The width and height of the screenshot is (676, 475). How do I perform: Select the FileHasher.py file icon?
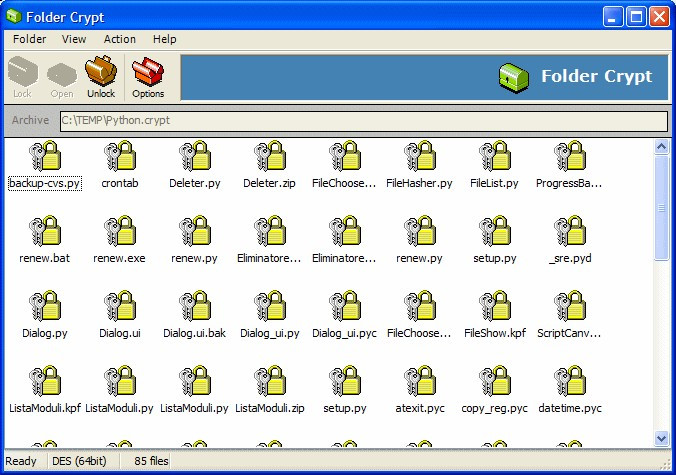coord(420,156)
